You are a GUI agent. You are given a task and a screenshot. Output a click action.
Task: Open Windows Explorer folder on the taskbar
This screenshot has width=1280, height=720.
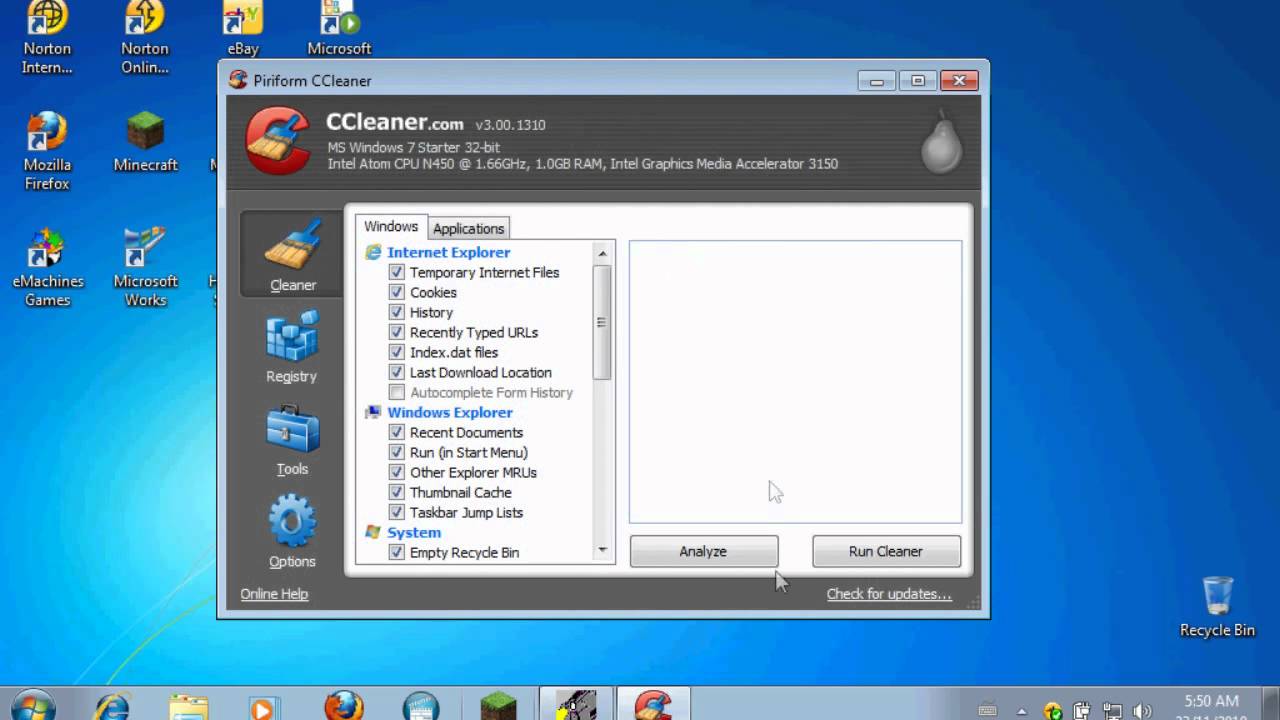pyautogui.click(x=188, y=706)
